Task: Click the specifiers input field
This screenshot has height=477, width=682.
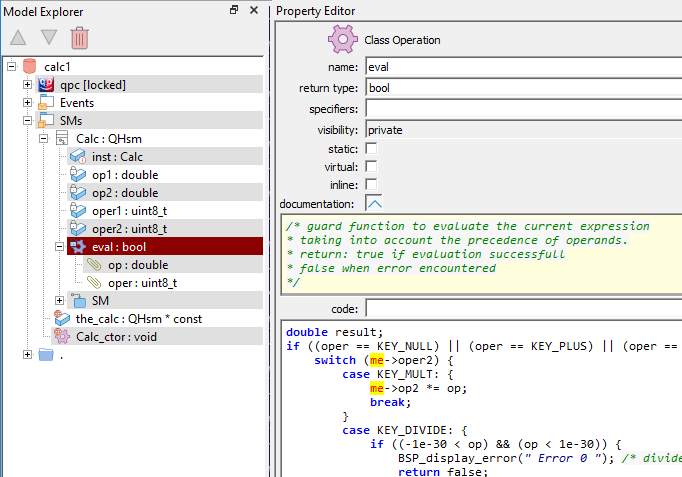Action: 522,108
